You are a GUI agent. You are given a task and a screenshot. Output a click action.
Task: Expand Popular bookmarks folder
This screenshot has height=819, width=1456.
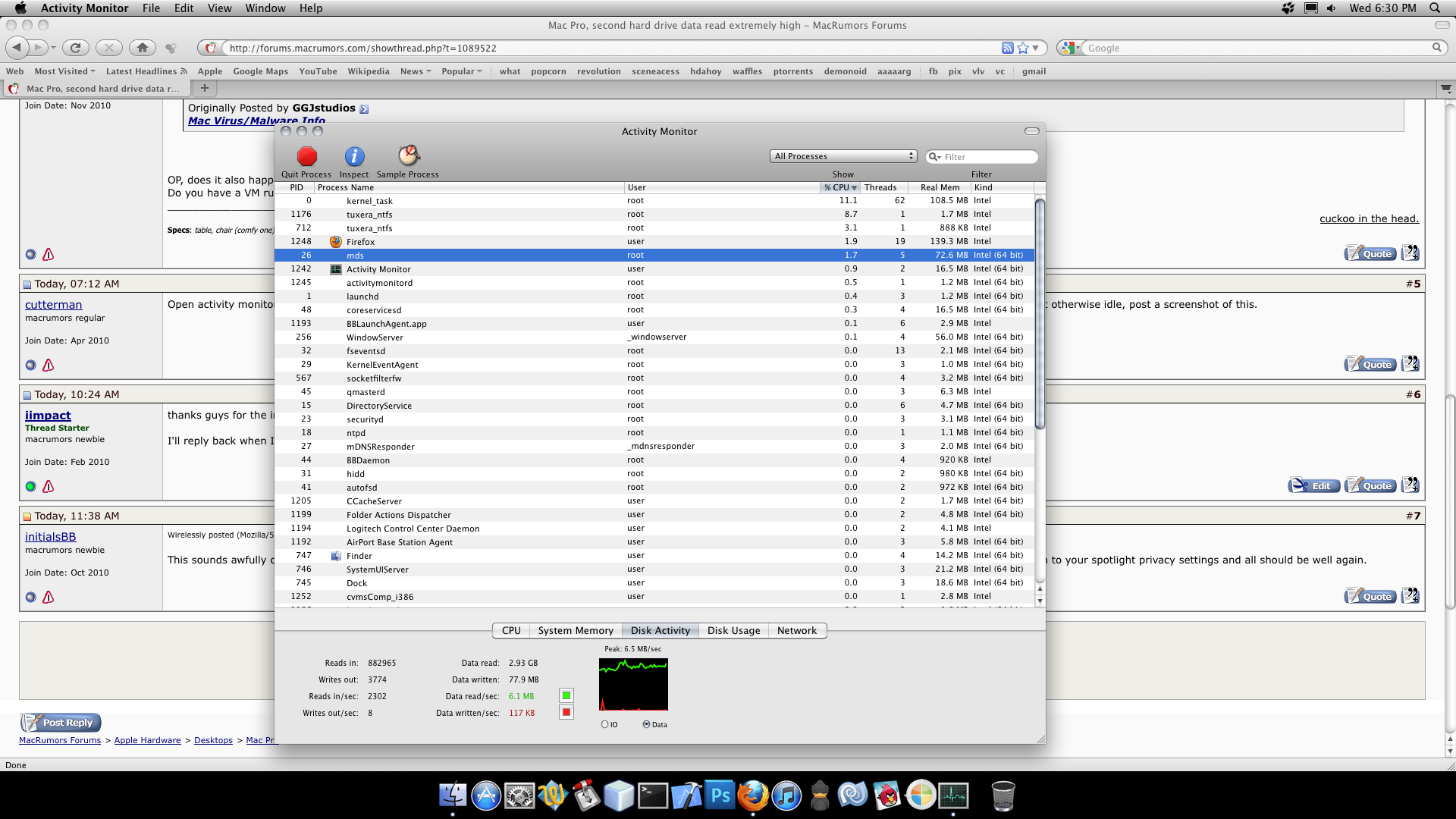coord(462,71)
